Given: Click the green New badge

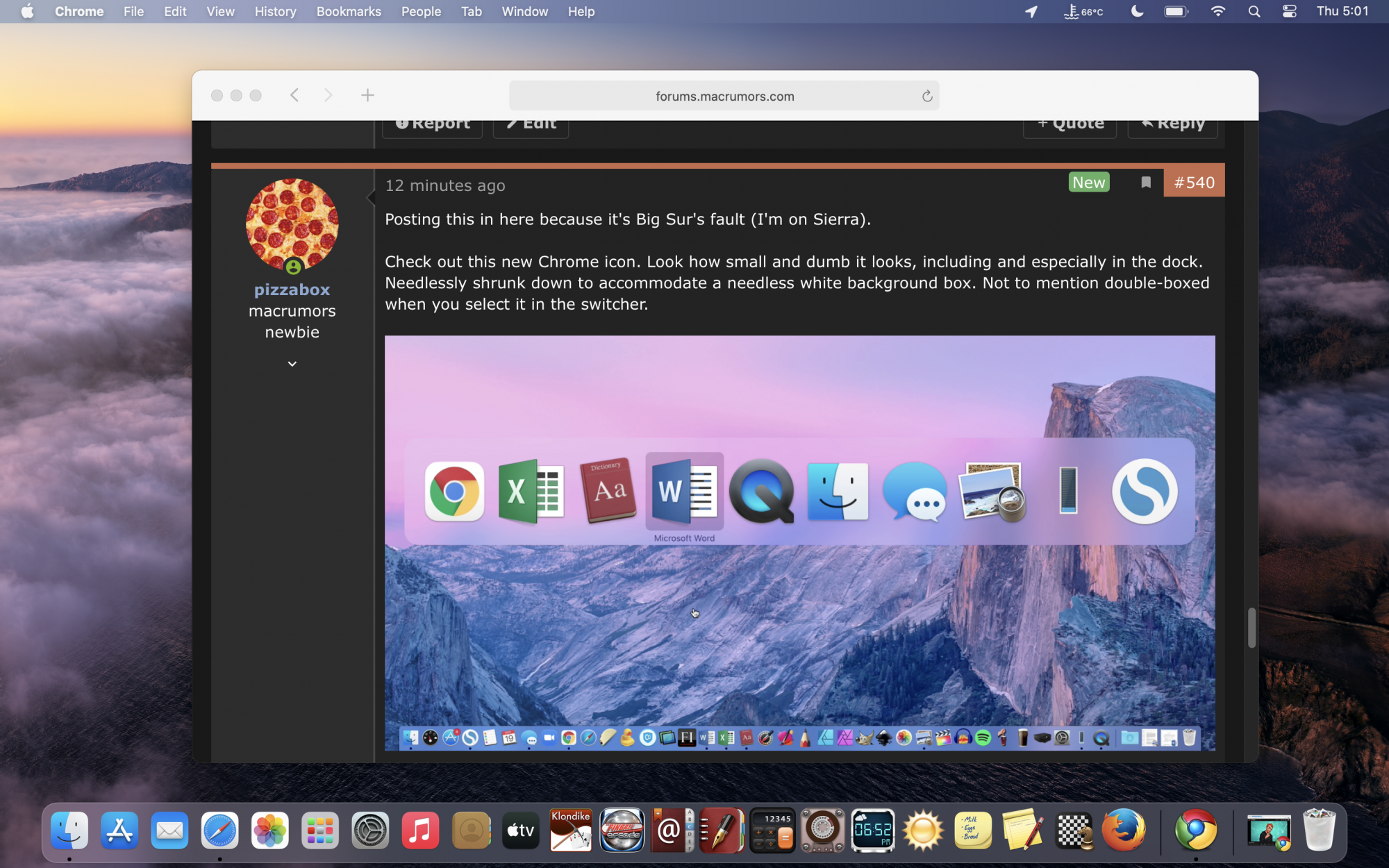Looking at the screenshot, I should click(x=1088, y=183).
